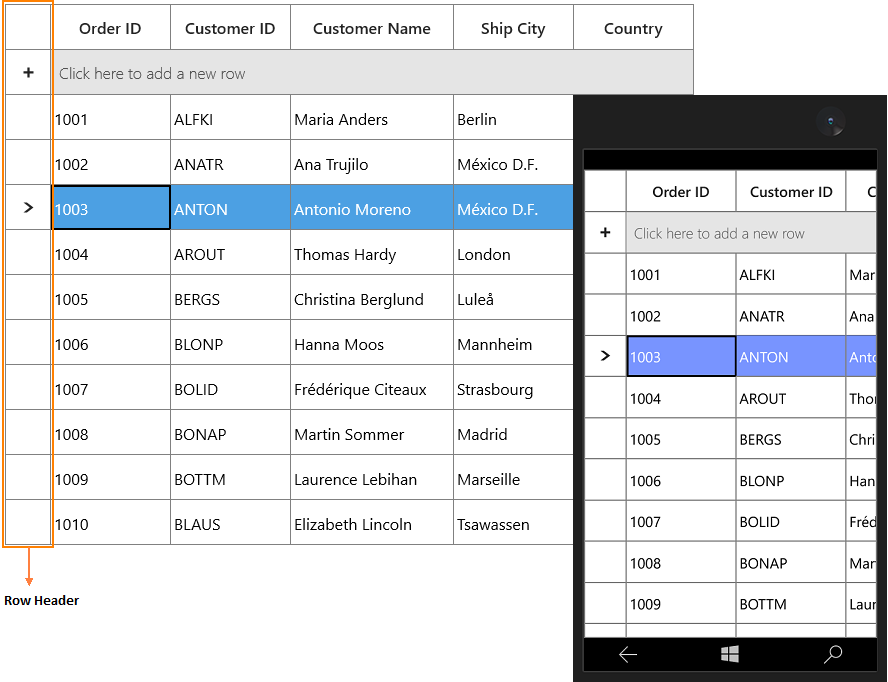
Task: Select cell ALFKI in desktop grid
Action: coord(230,118)
